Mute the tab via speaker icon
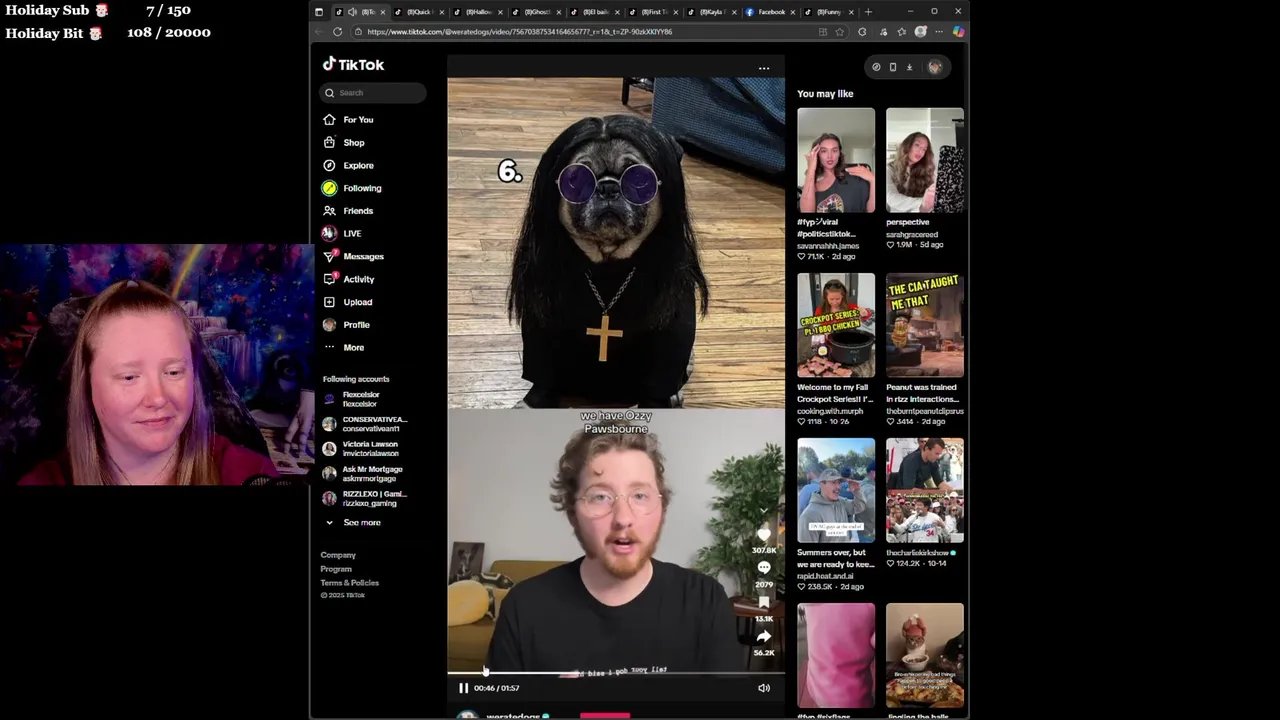 pyautogui.click(x=352, y=12)
